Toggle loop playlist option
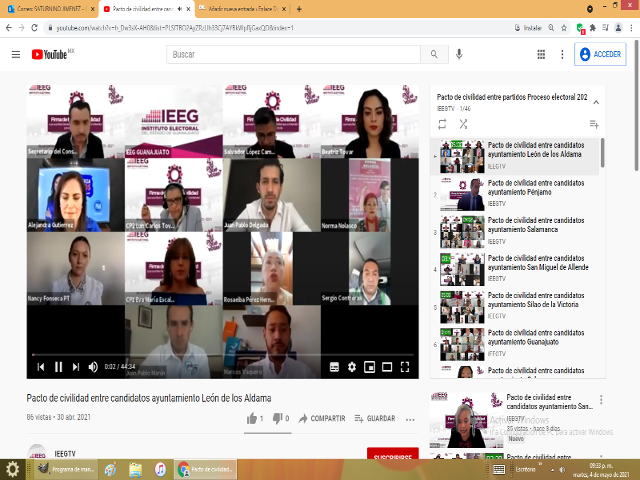The width and height of the screenshot is (640, 480). click(442, 124)
